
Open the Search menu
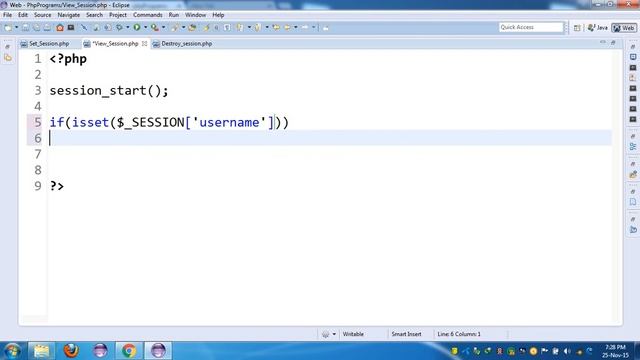pyautogui.click(x=94, y=15)
